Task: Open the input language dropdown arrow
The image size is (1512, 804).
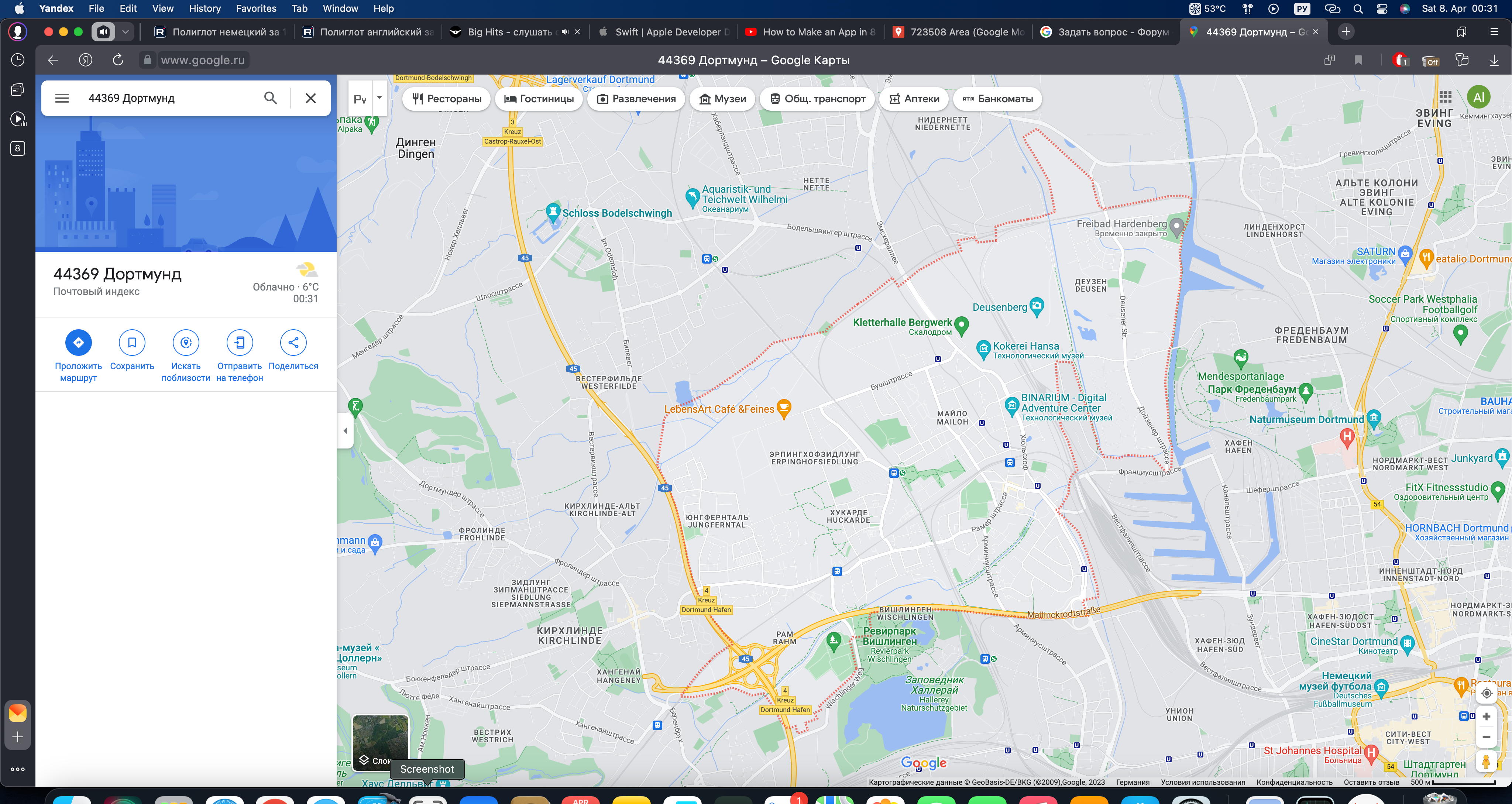Action: pos(380,98)
